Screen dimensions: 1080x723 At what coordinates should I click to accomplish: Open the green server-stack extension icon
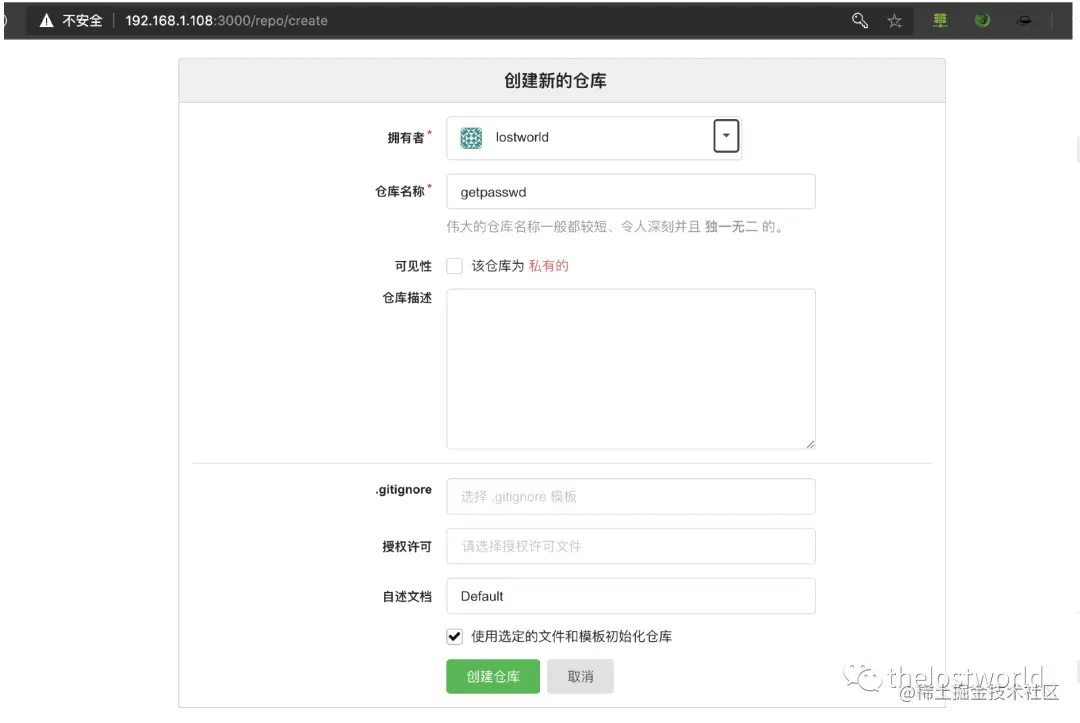939,20
